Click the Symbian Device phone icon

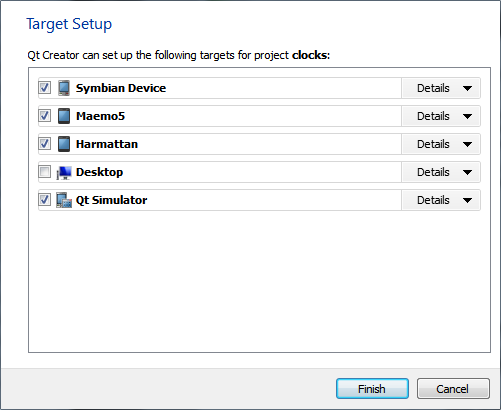64,88
